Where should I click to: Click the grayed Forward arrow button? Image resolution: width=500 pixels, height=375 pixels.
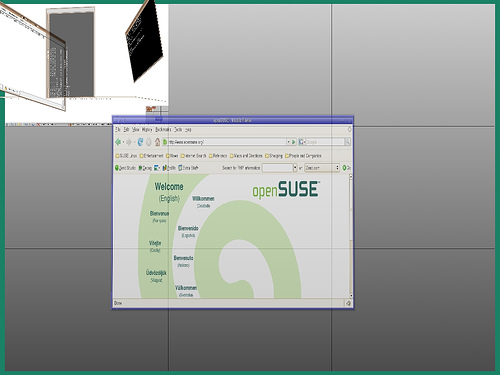(129, 142)
